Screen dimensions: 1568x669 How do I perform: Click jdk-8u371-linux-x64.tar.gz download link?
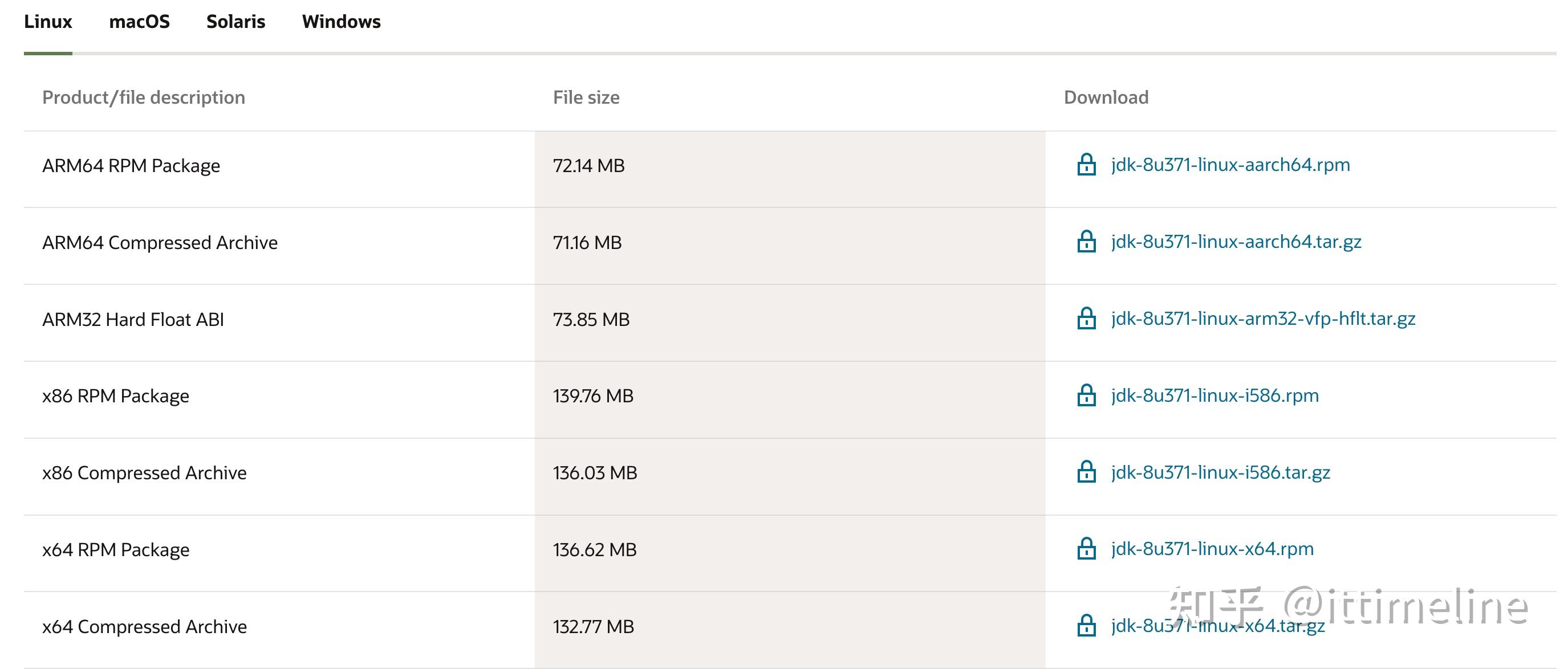(x=1217, y=626)
